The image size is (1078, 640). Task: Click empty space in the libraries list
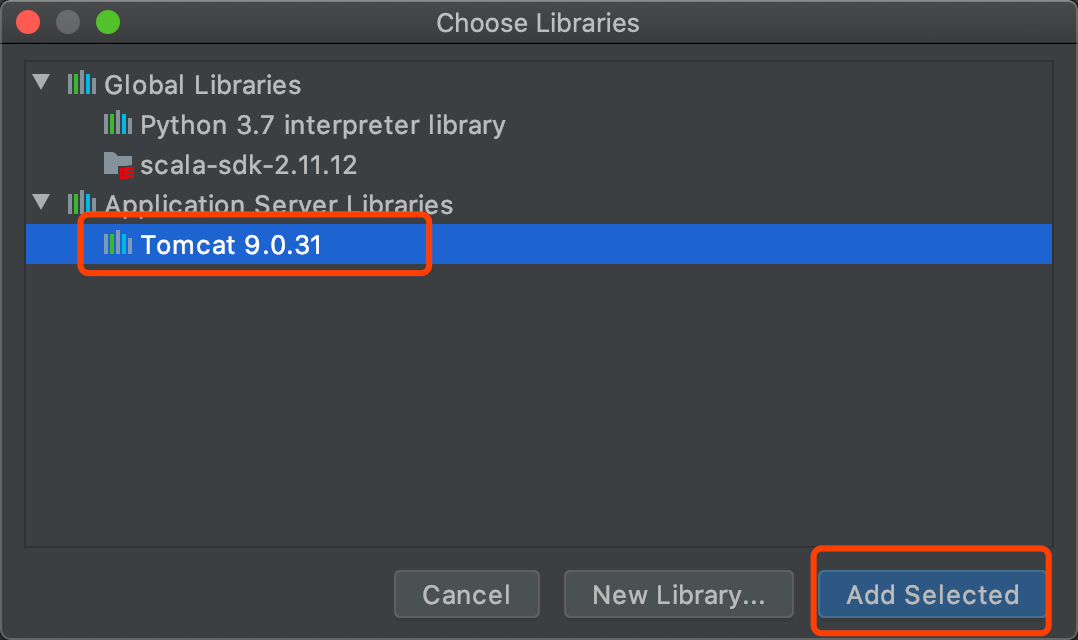coord(538,400)
